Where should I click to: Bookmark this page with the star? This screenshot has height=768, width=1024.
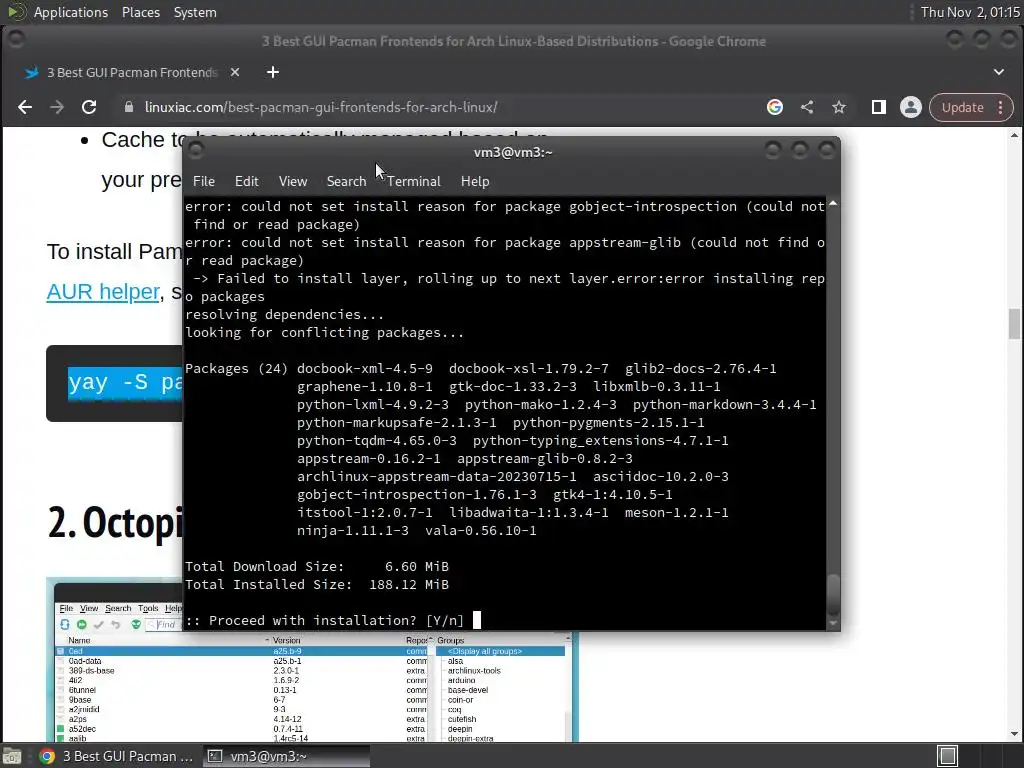(839, 107)
